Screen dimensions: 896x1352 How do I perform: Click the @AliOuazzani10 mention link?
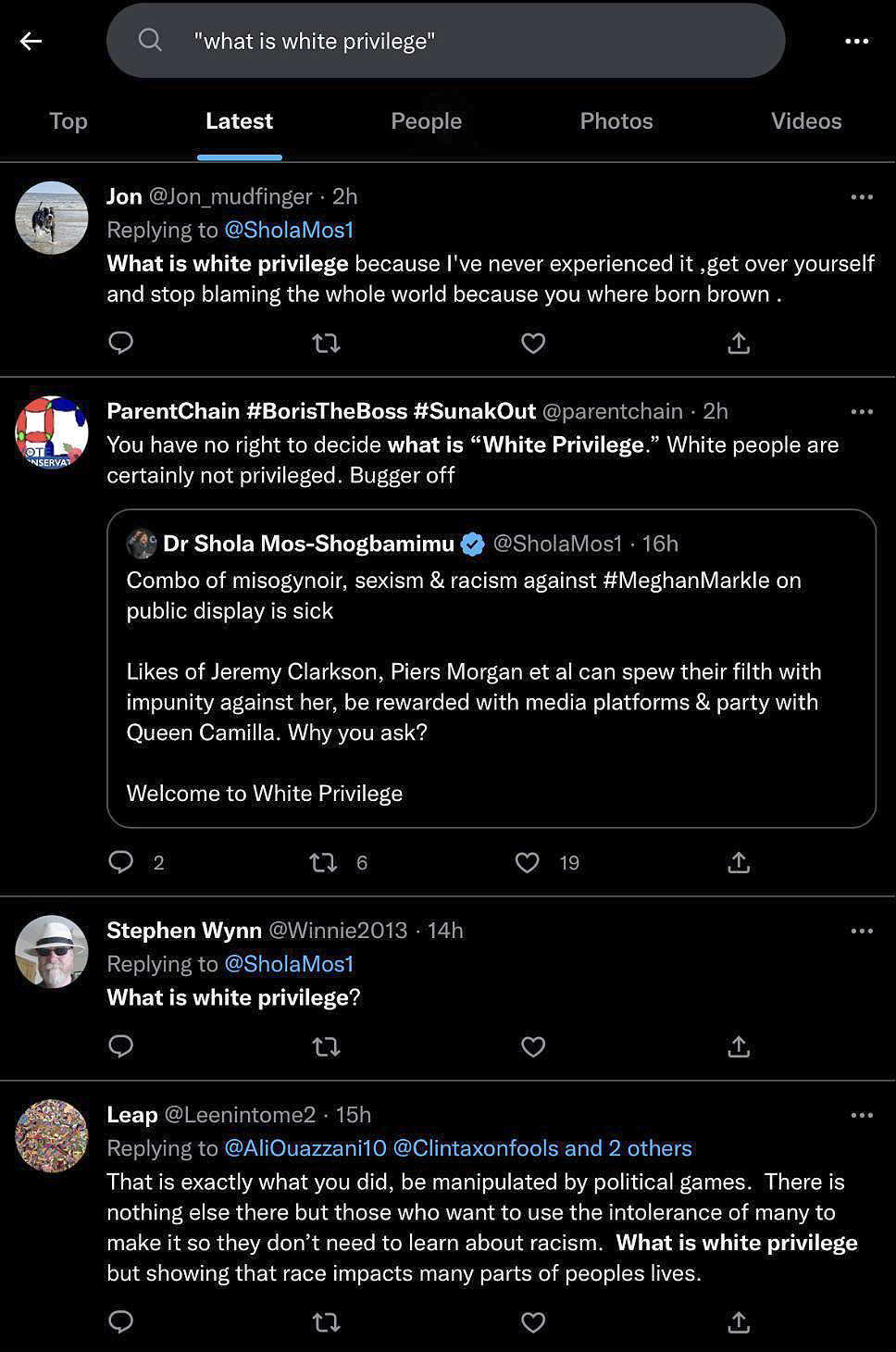(305, 1148)
